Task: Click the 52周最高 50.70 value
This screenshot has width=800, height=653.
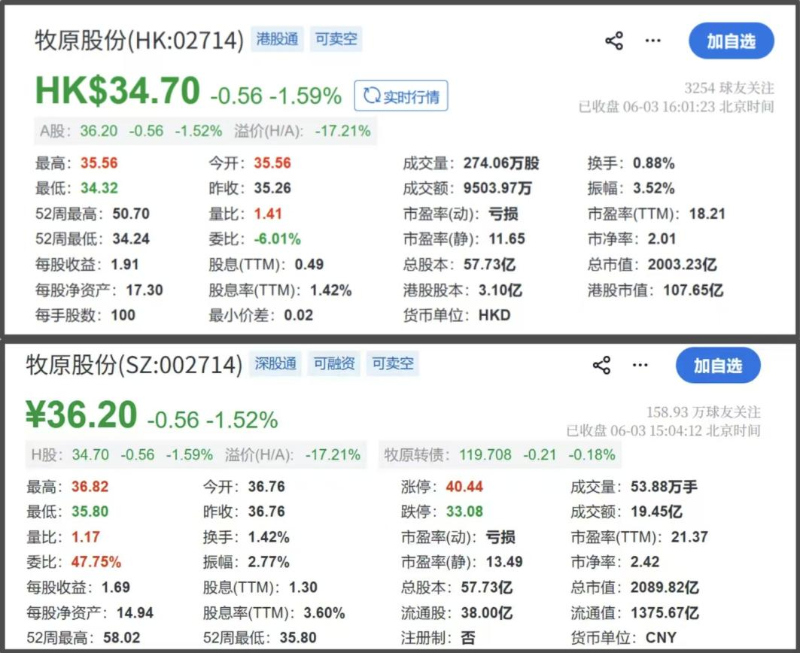Action: [x=131, y=214]
